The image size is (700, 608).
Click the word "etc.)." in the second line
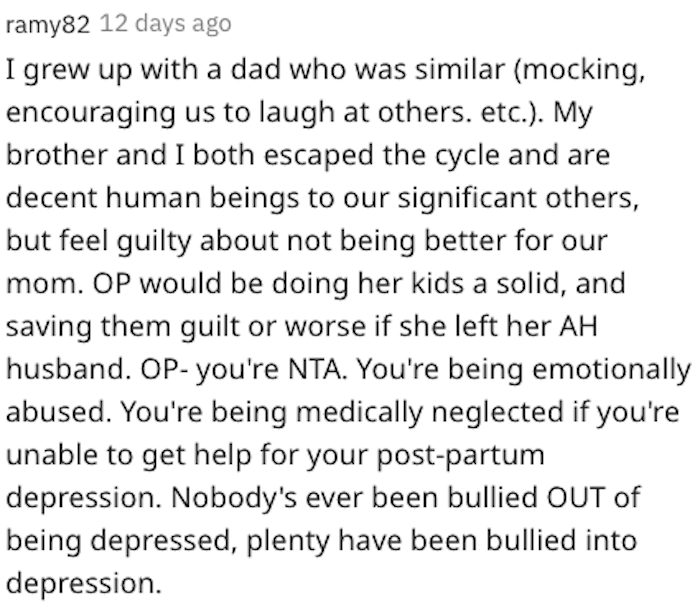point(512,112)
